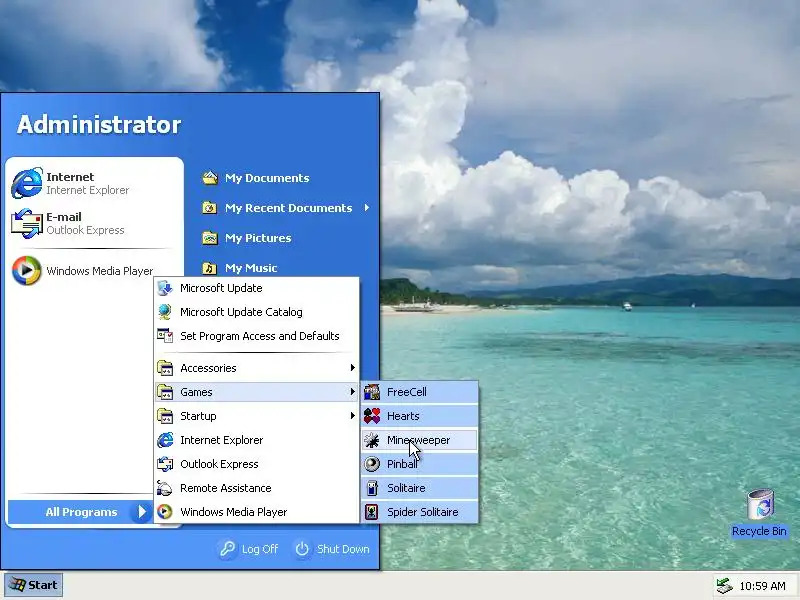The width and height of the screenshot is (800, 600).
Task: Click the Remote Assistance icon
Action: click(x=165, y=488)
